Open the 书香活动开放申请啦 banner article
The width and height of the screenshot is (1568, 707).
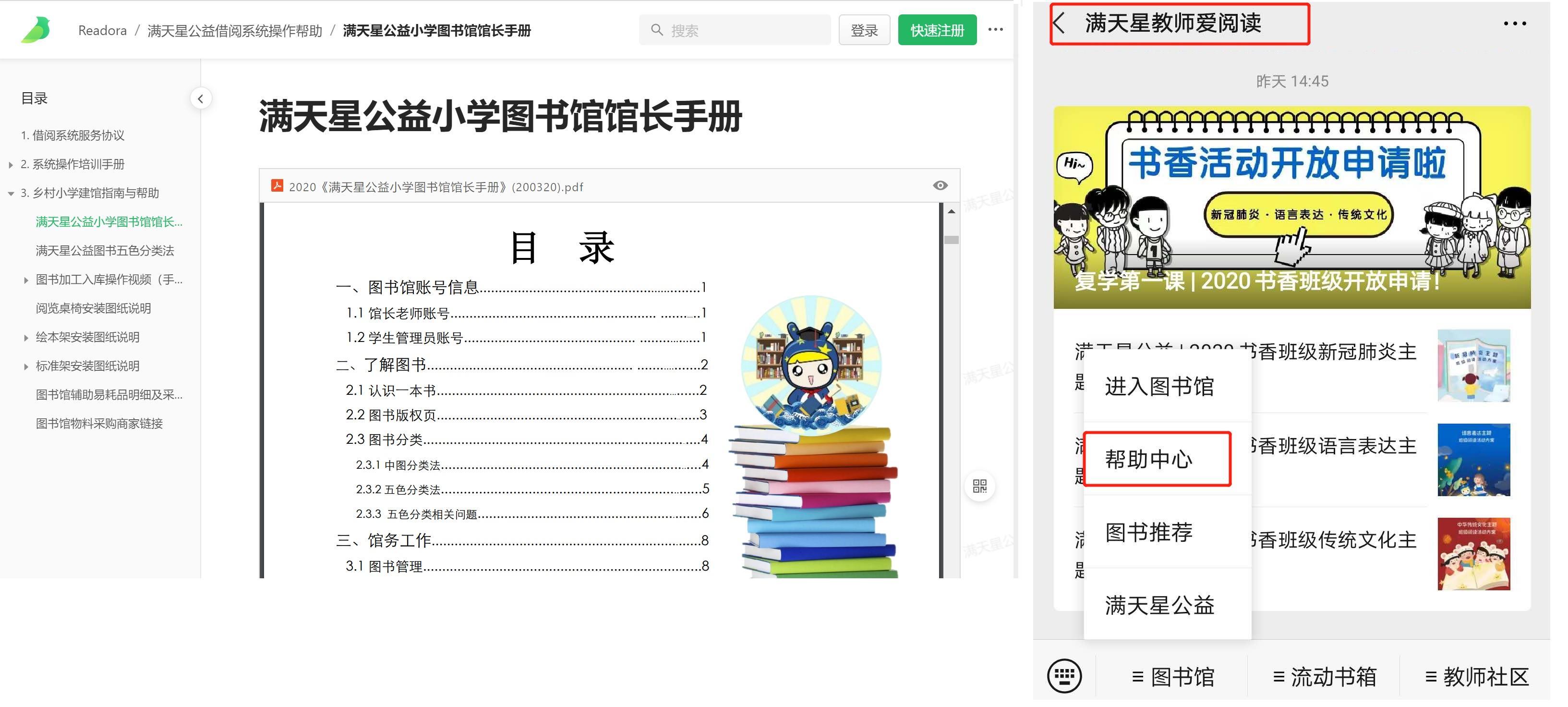(x=1291, y=207)
